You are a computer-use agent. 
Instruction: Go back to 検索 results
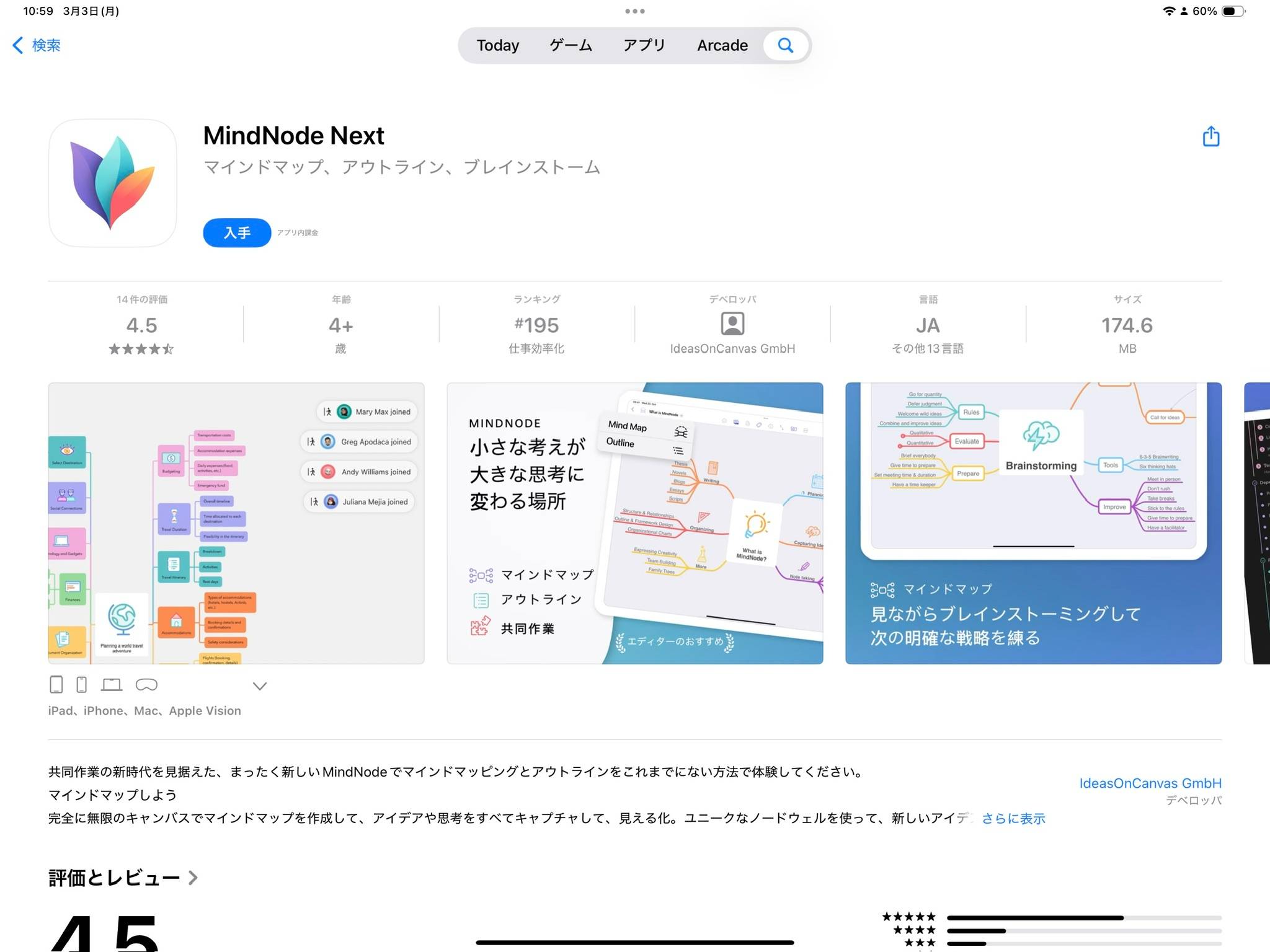point(37,45)
